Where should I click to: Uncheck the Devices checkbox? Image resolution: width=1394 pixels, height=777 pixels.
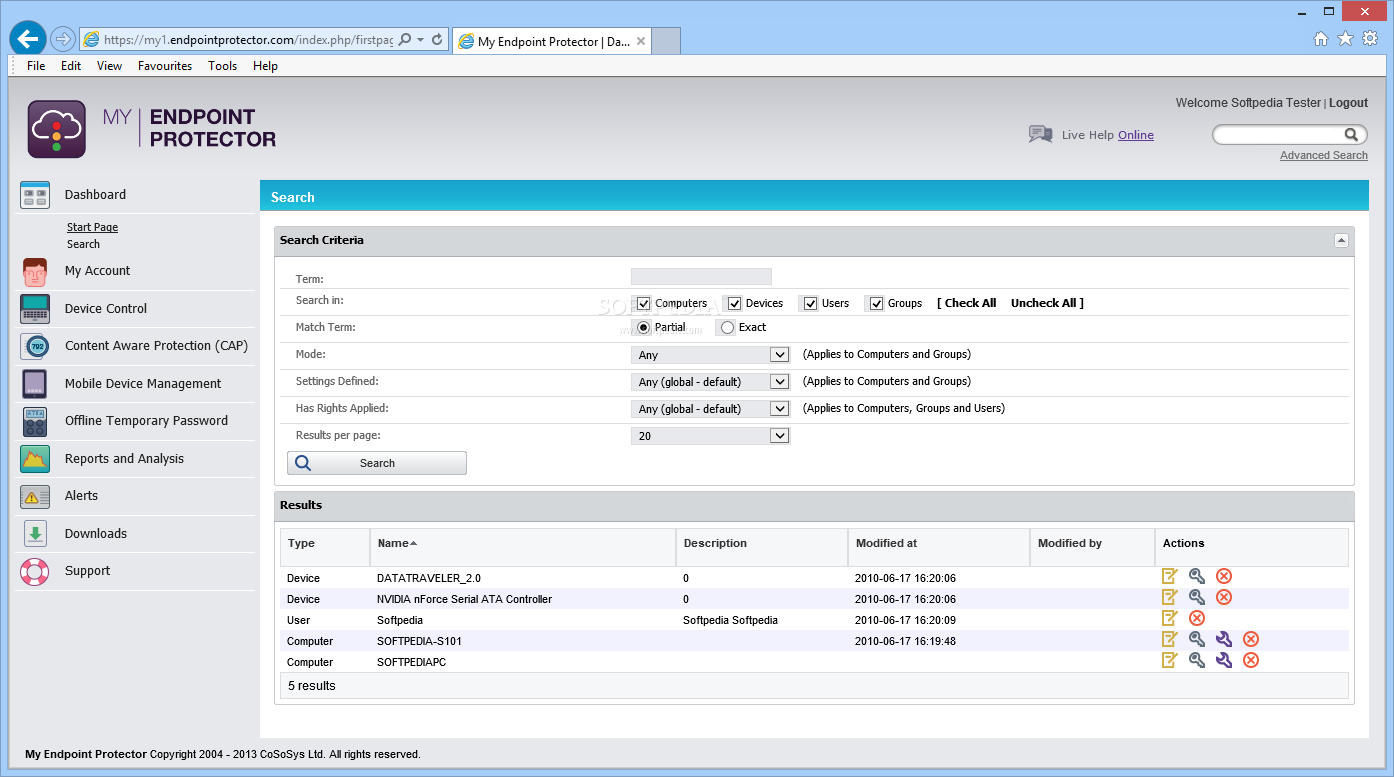tap(734, 303)
